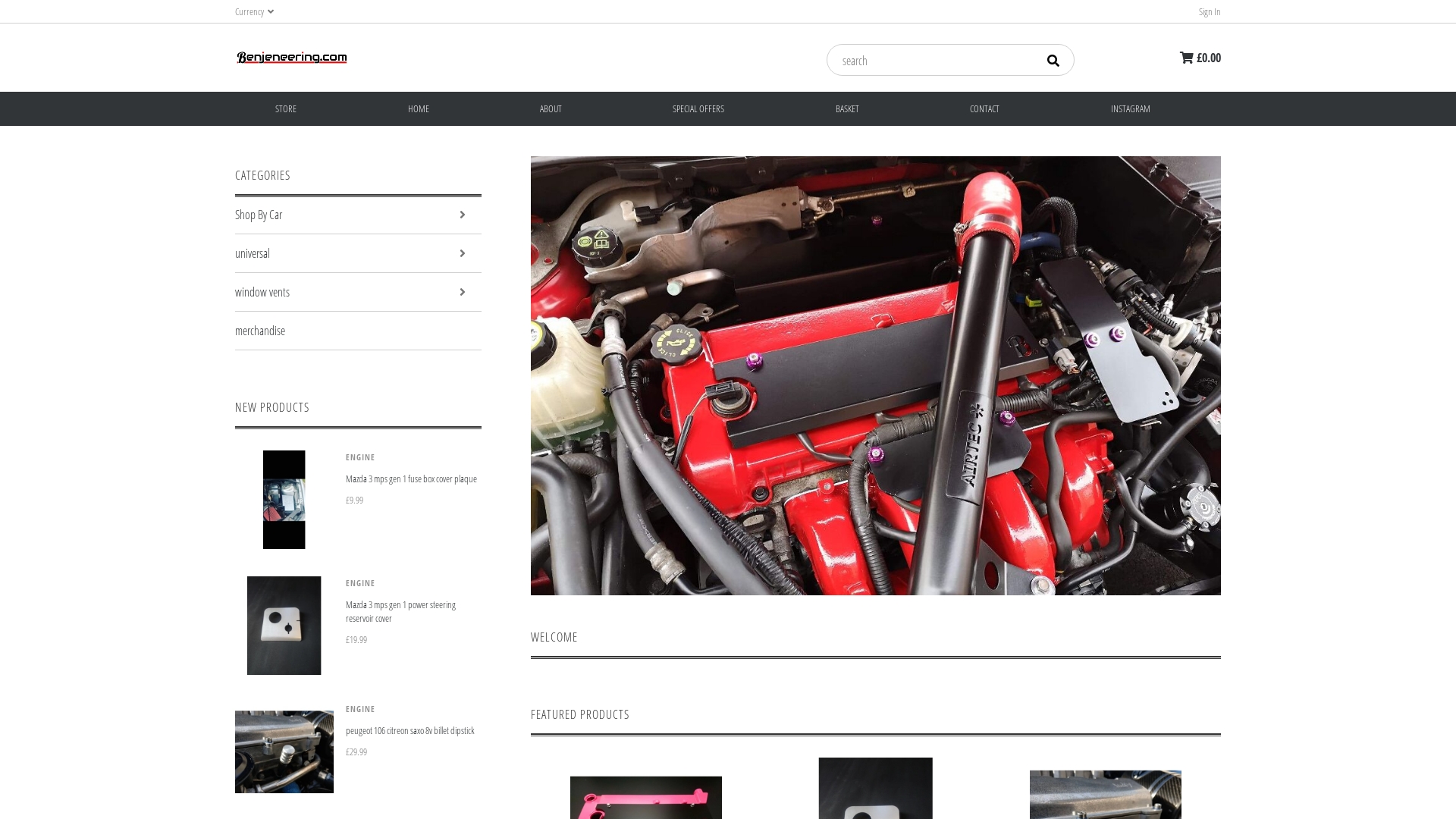
Task: Expand the Shop By Car category
Action: pyautogui.click(x=462, y=215)
